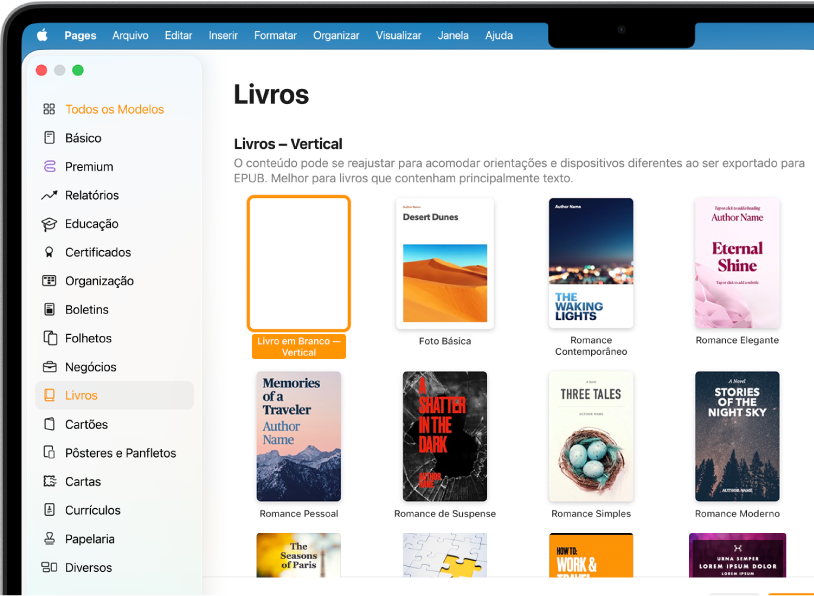Click the Apple menu icon
Screen dimensions: 814x596
(x=42, y=34)
